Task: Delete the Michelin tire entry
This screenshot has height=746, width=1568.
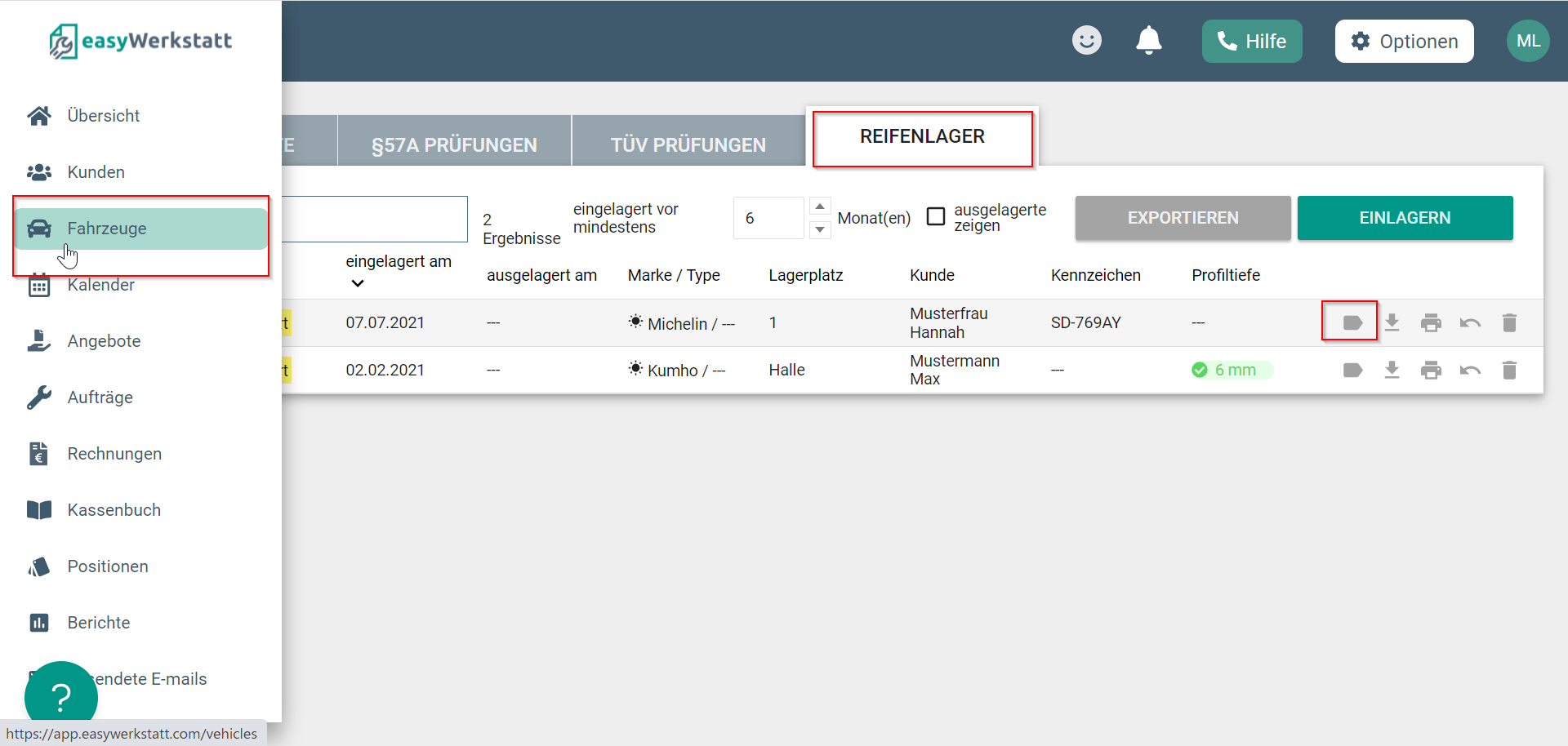Action: [1509, 323]
